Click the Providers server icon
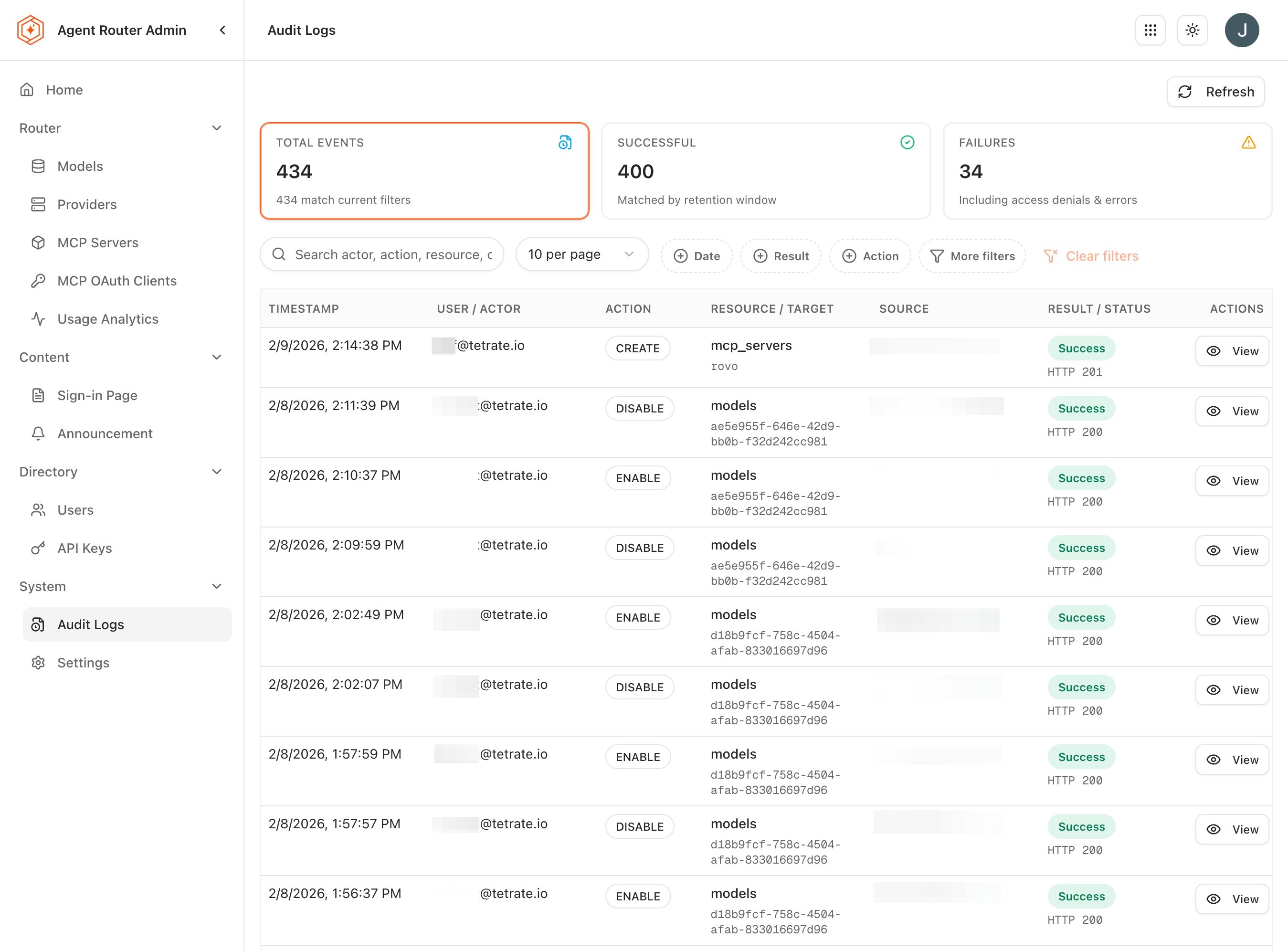The image size is (1288, 951). 38,204
